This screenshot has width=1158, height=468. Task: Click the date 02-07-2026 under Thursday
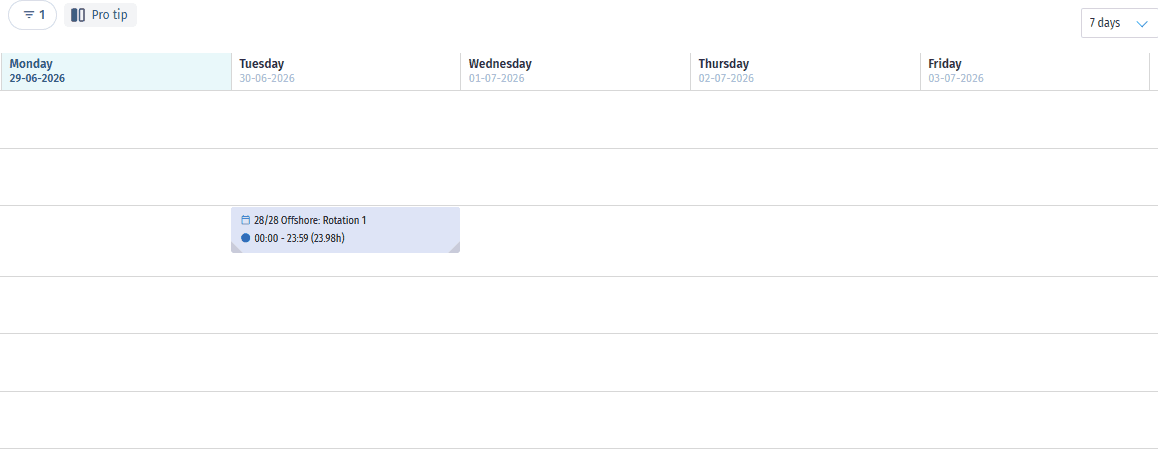[726, 78]
